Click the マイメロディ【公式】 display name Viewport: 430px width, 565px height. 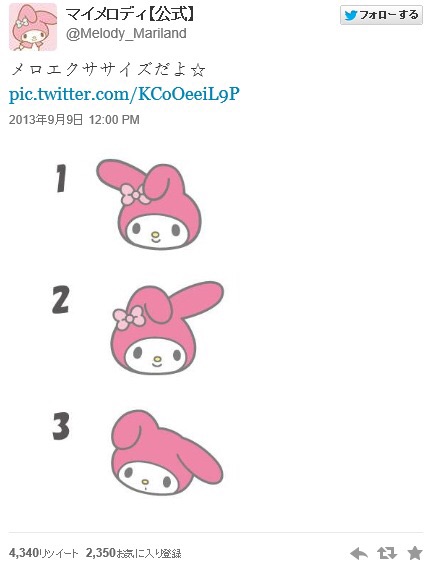[x=131, y=14]
